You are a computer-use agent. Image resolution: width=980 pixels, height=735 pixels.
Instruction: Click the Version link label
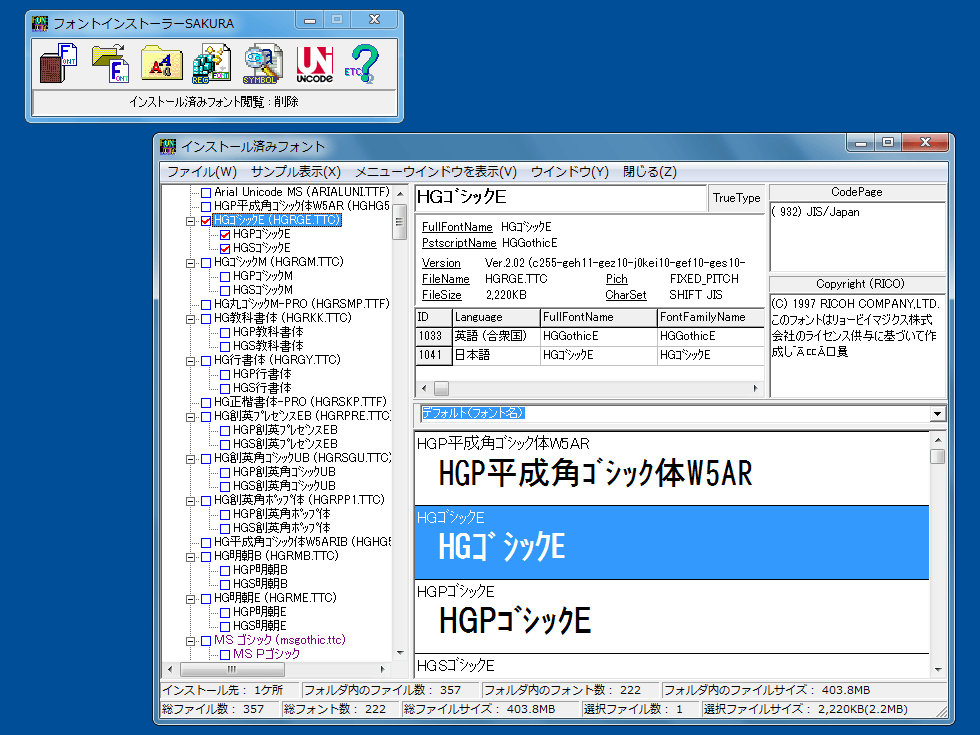coord(441,263)
